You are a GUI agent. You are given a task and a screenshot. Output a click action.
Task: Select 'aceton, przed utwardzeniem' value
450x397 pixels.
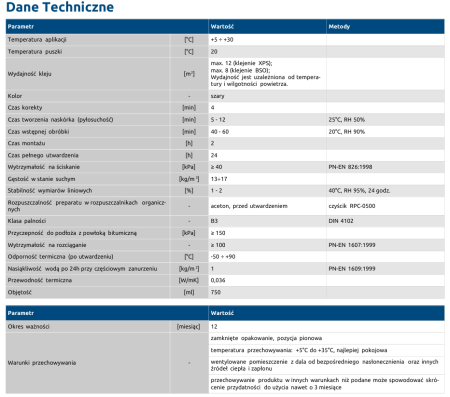coord(249,206)
